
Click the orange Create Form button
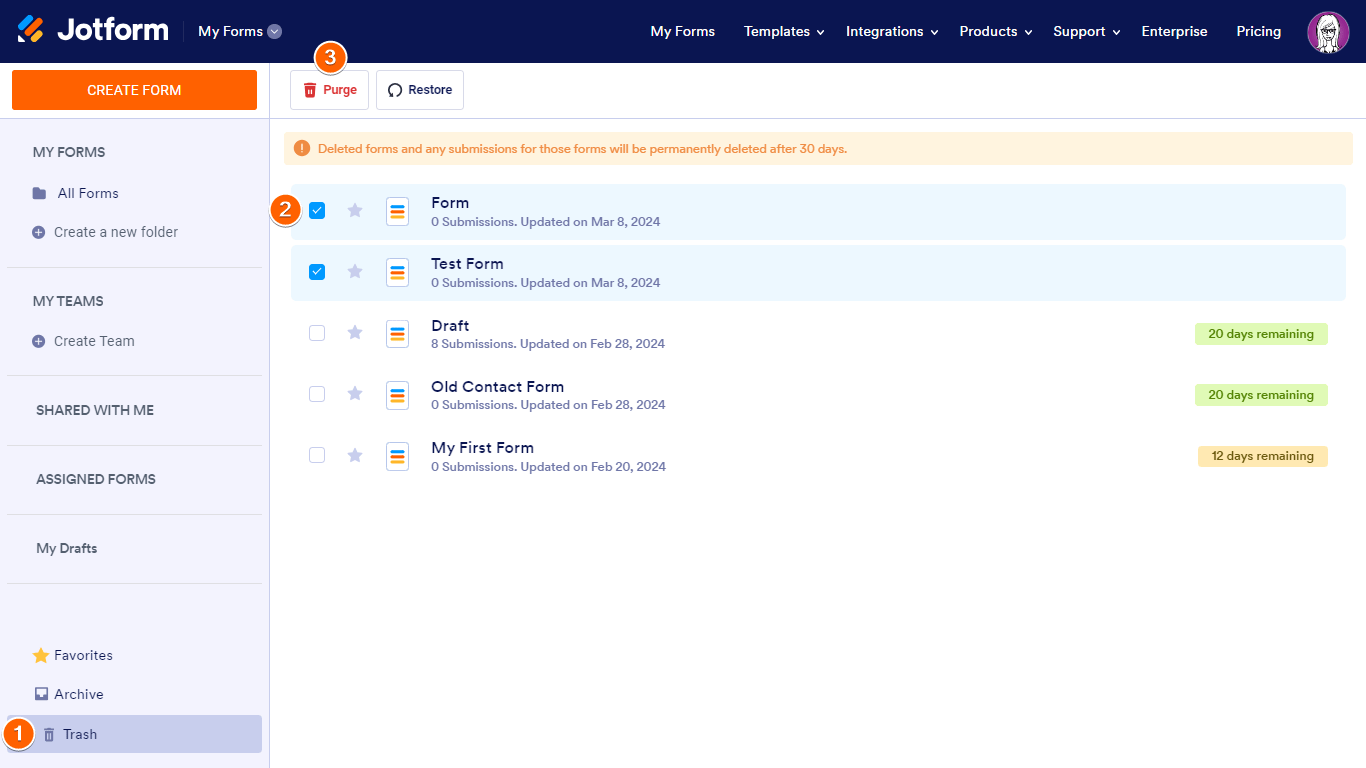click(134, 90)
